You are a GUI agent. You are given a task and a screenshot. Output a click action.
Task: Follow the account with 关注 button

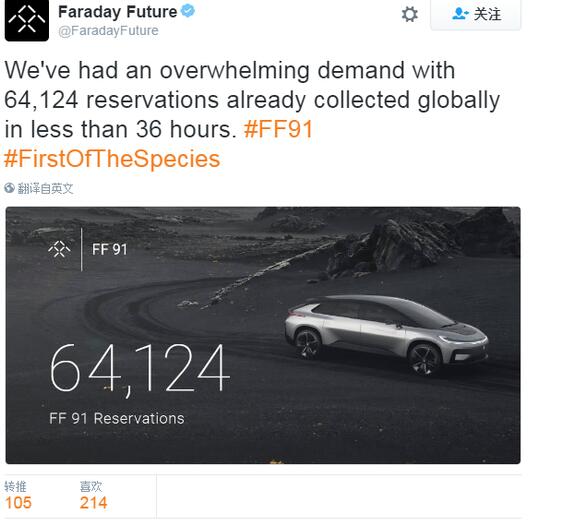[x=476, y=15]
